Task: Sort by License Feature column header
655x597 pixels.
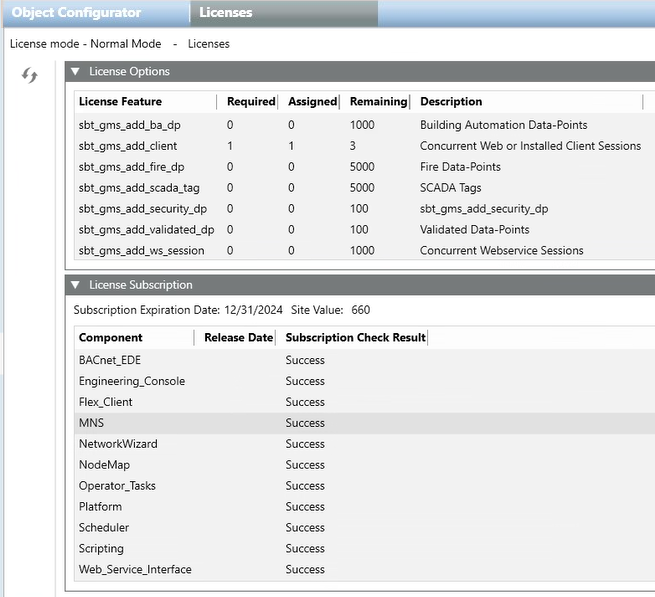Action: coord(120,102)
